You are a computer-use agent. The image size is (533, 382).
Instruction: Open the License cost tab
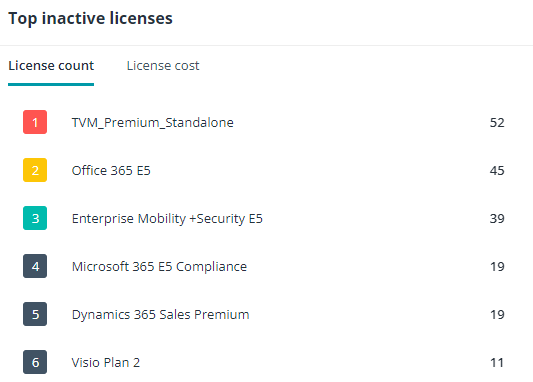163,66
